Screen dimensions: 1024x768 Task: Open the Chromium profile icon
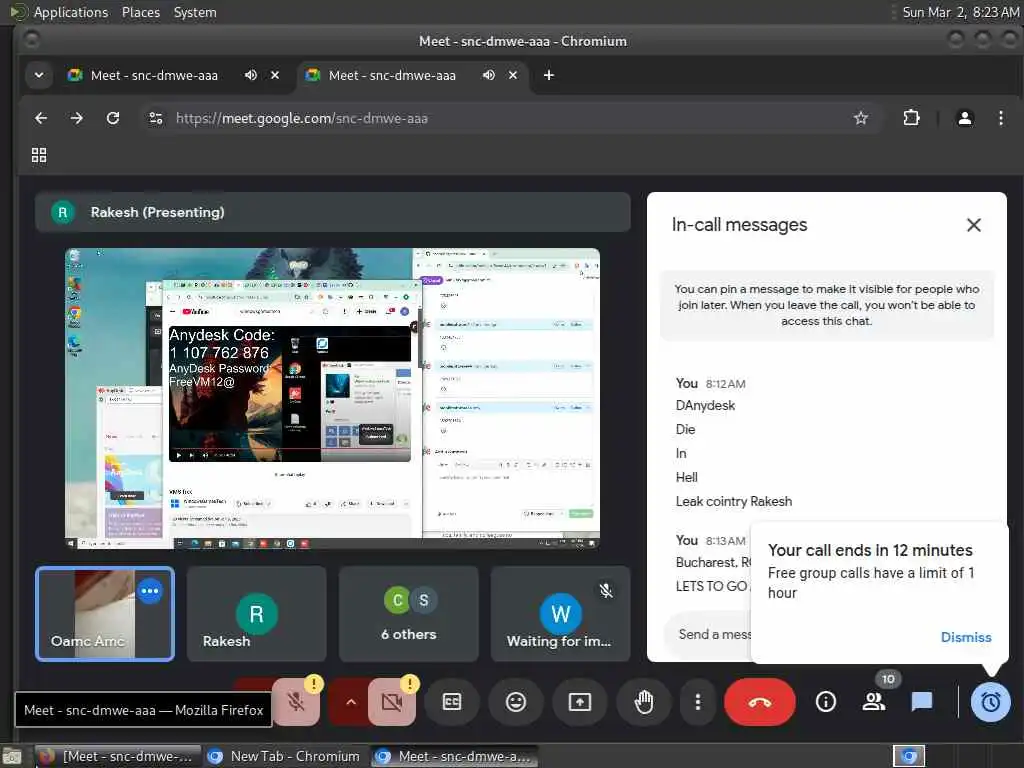pyautogui.click(x=965, y=118)
